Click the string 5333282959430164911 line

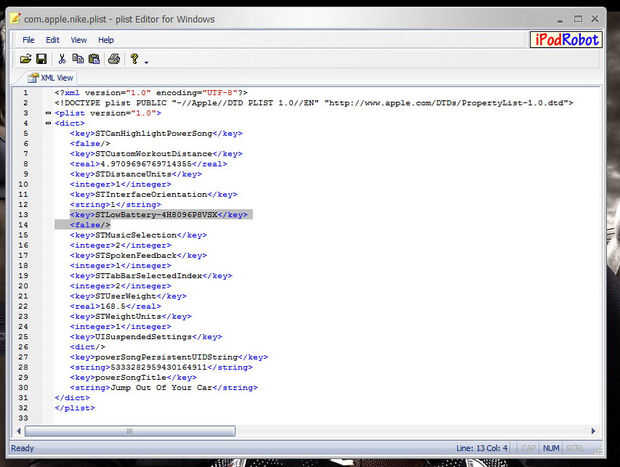pos(161,367)
